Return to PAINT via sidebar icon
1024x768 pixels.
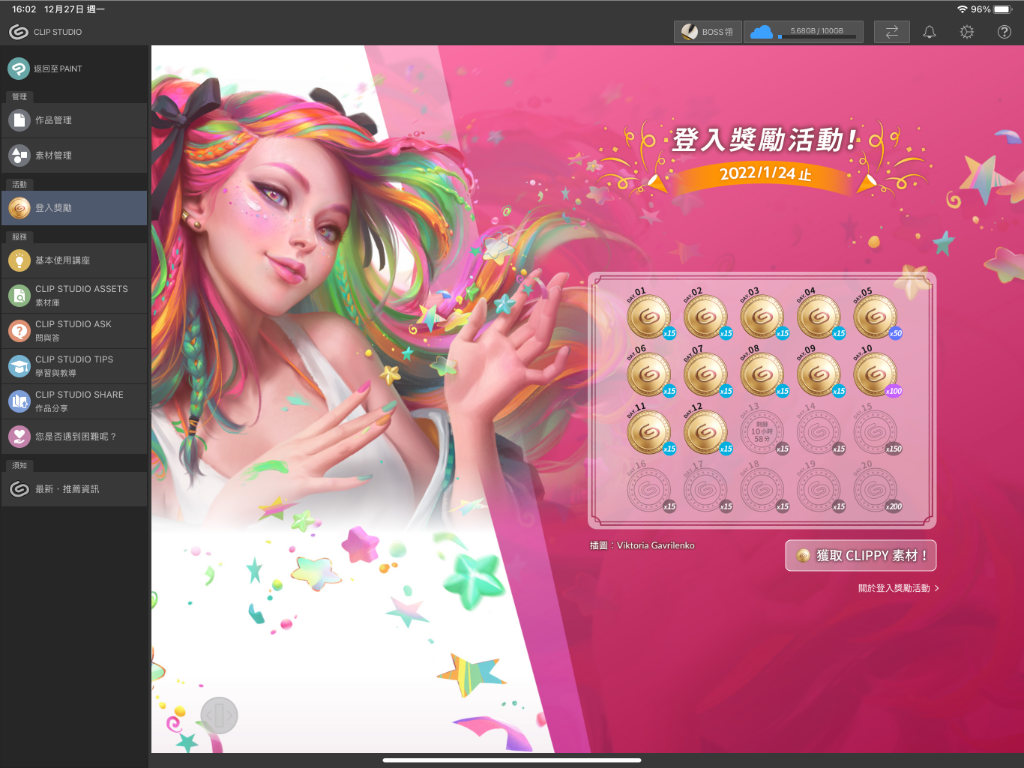[x=19, y=69]
